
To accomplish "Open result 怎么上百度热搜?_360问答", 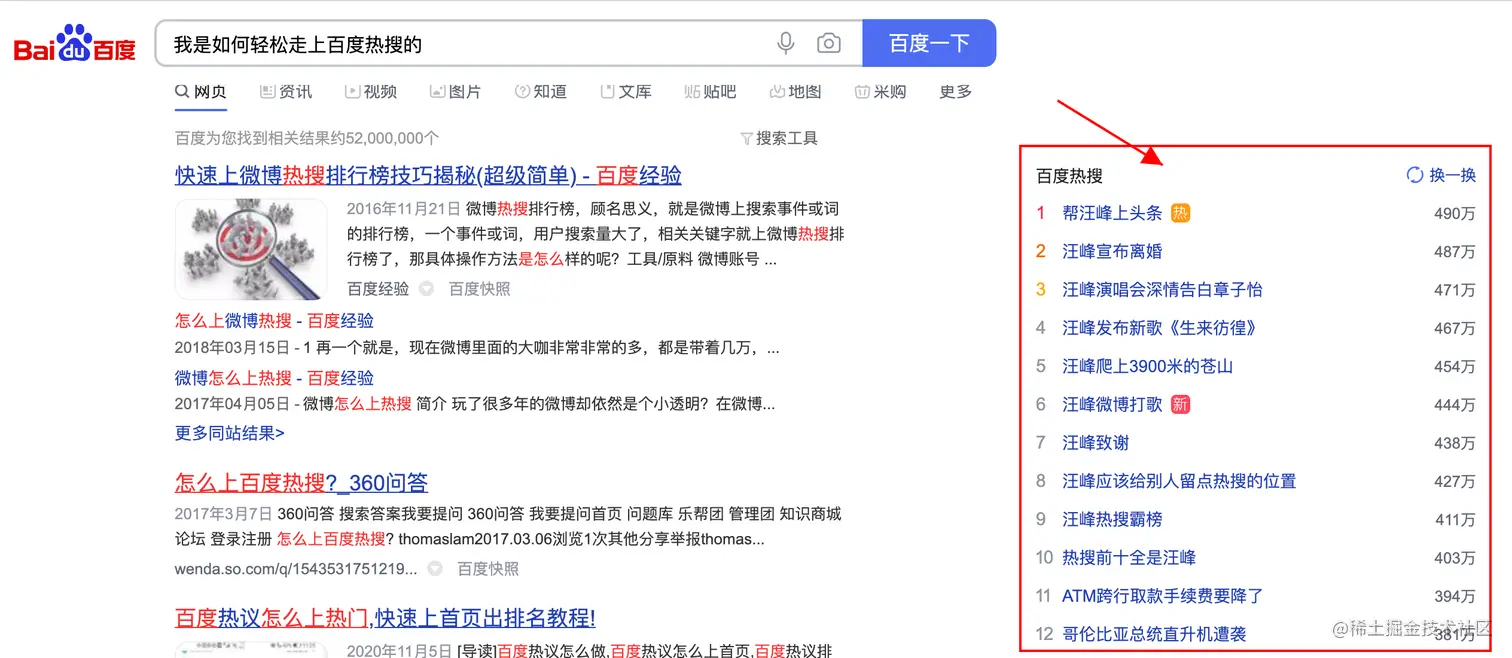I will (x=301, y=483).
